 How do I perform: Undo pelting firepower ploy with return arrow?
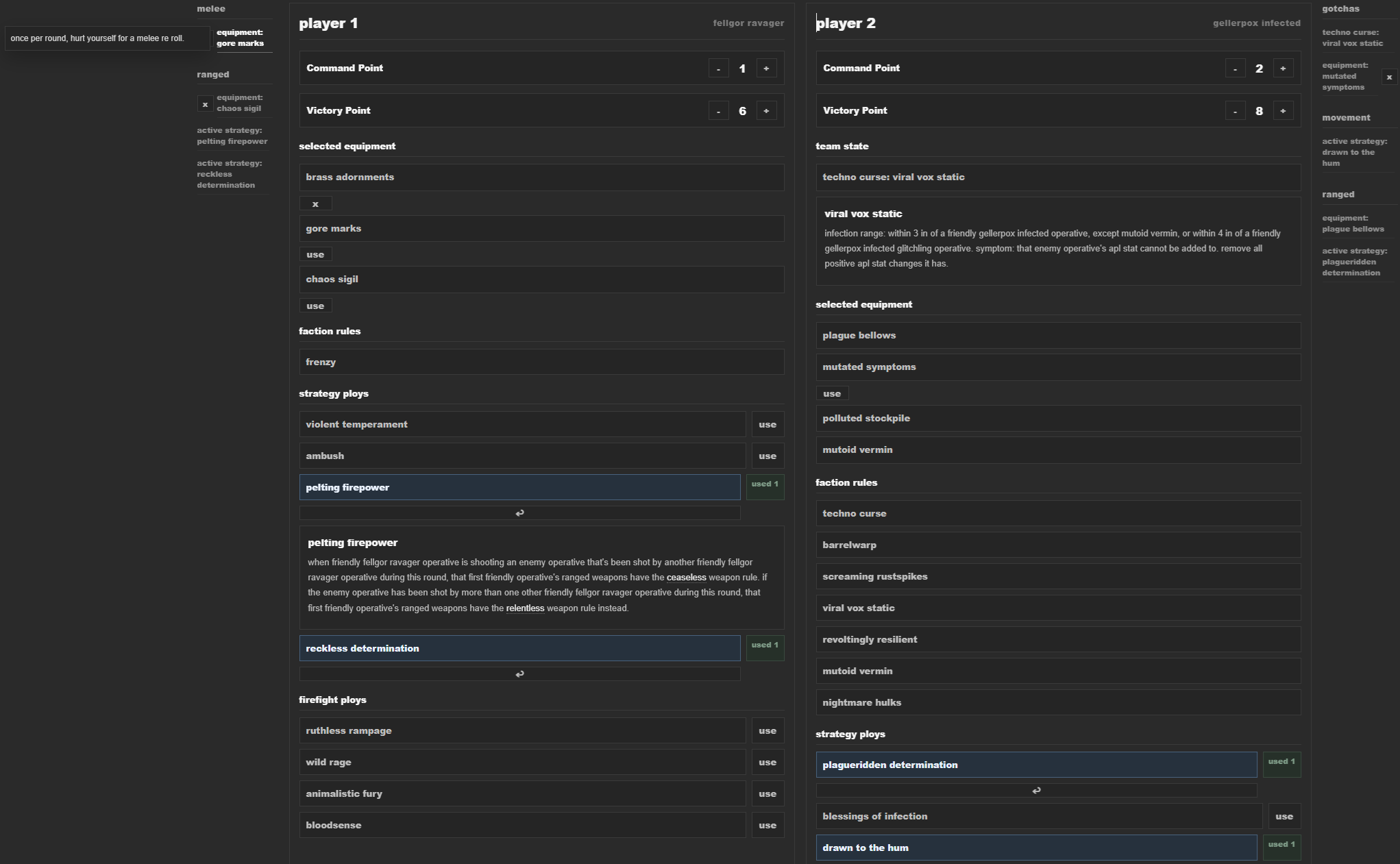pos(519,513)
